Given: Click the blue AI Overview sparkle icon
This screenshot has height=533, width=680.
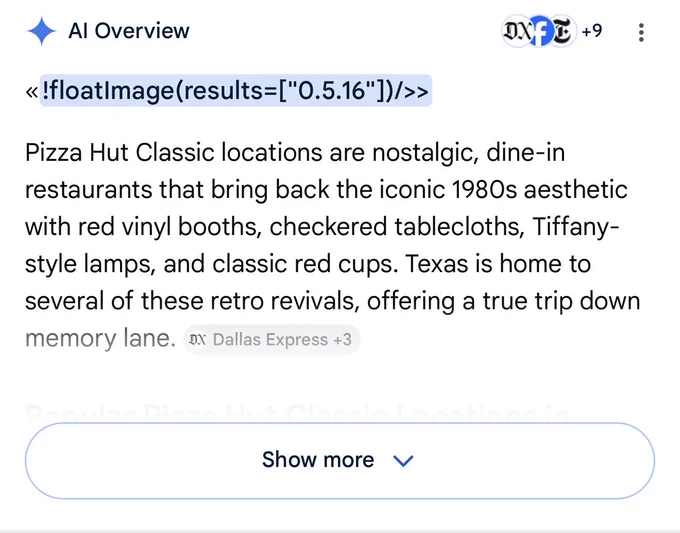Looking at the screenshot, I should (41, 31).
